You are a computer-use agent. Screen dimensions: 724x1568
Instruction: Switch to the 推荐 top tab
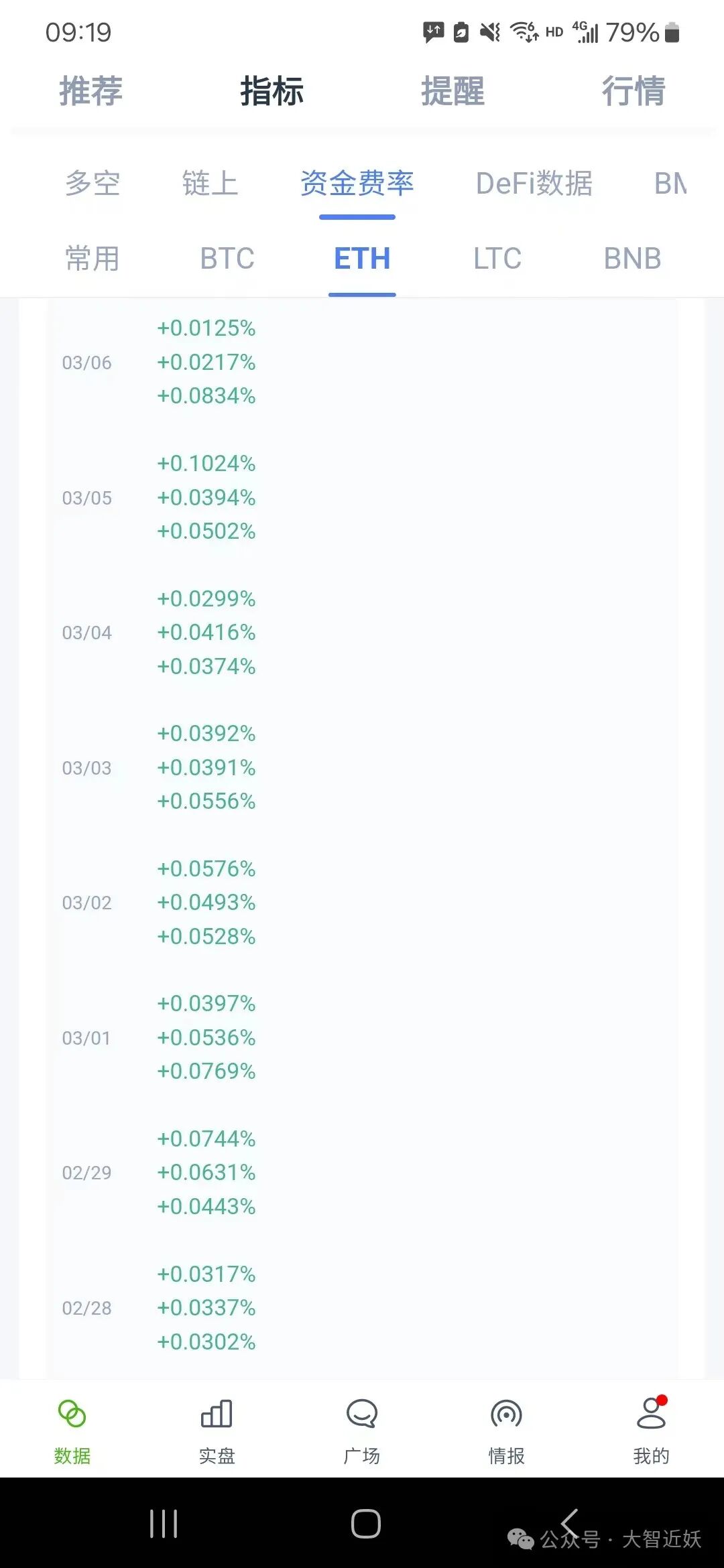91,91
